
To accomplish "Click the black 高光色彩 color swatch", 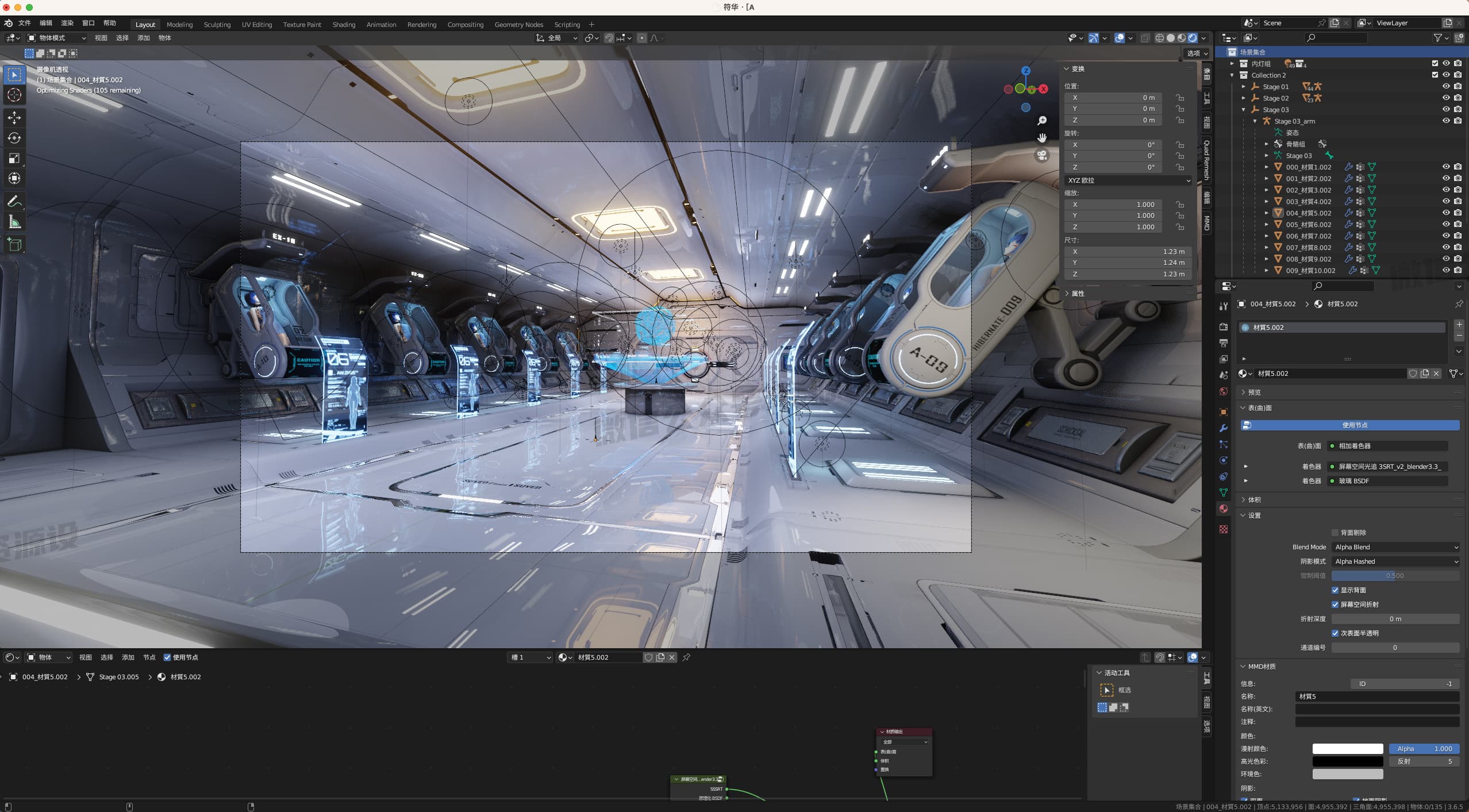I will [x=1348, y=761].
